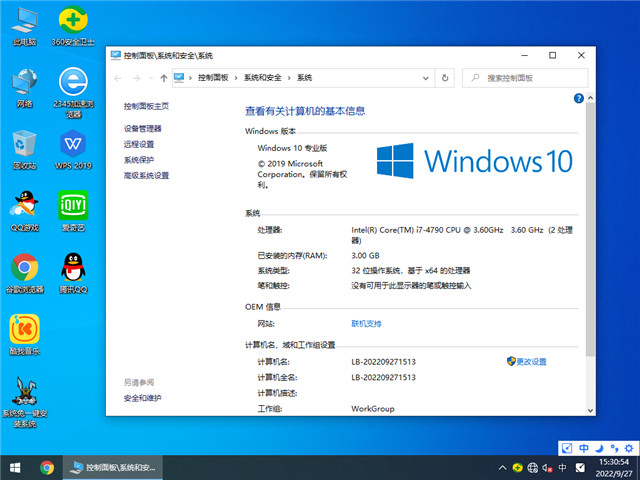Switch the 中 input language indicator in tray
640x480 pixels.
562,468
